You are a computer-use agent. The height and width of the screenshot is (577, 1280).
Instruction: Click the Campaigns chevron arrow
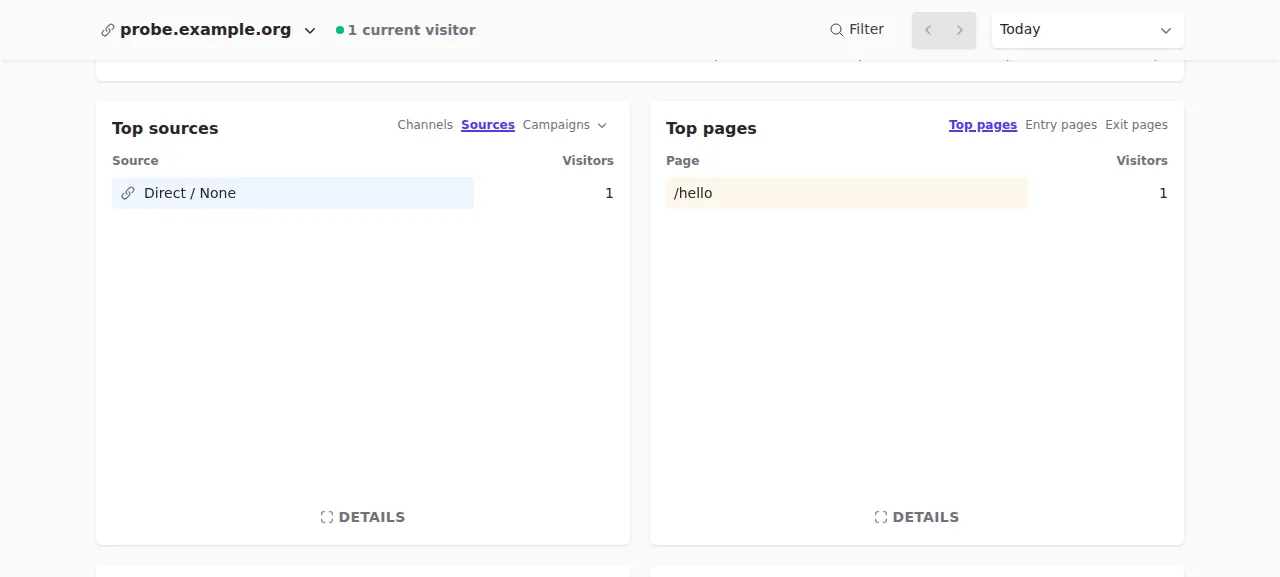click(x=602, y=126)
